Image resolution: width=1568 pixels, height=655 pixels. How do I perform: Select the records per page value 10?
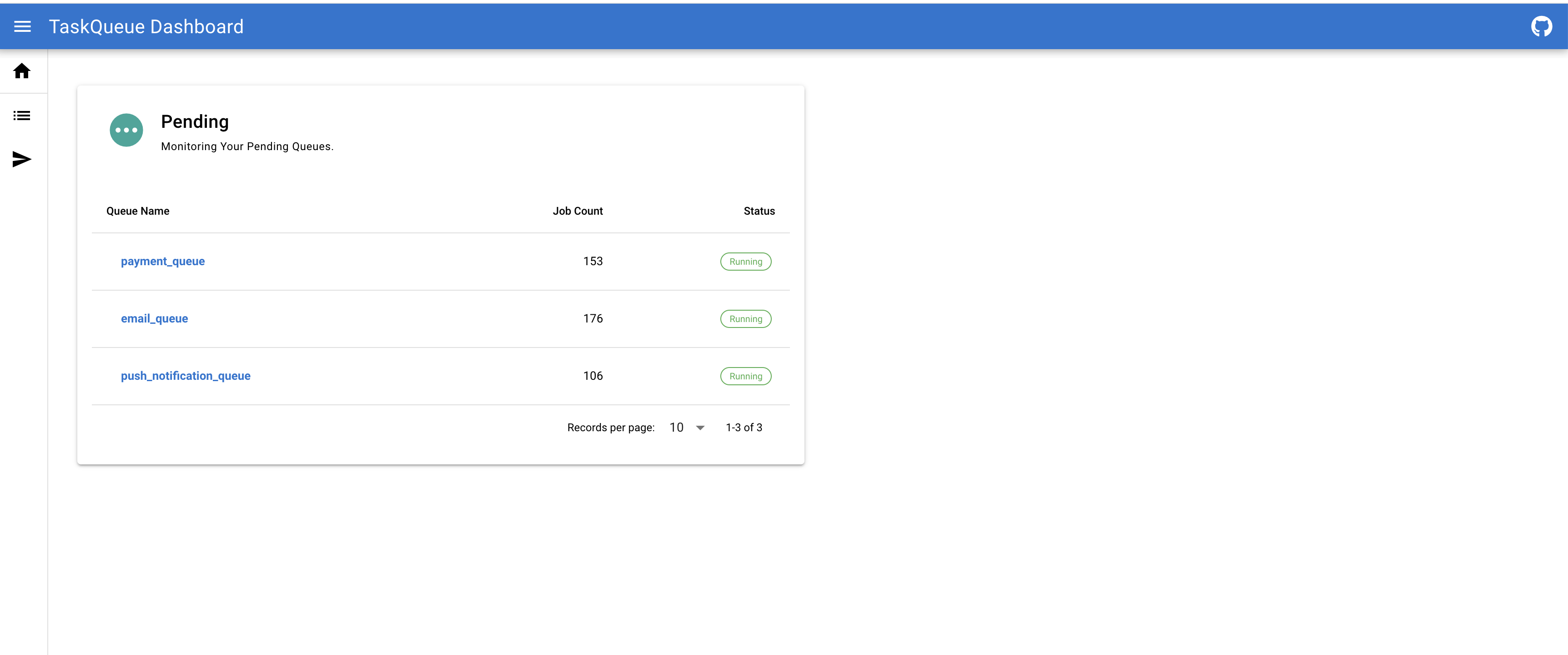pos(676,427)
